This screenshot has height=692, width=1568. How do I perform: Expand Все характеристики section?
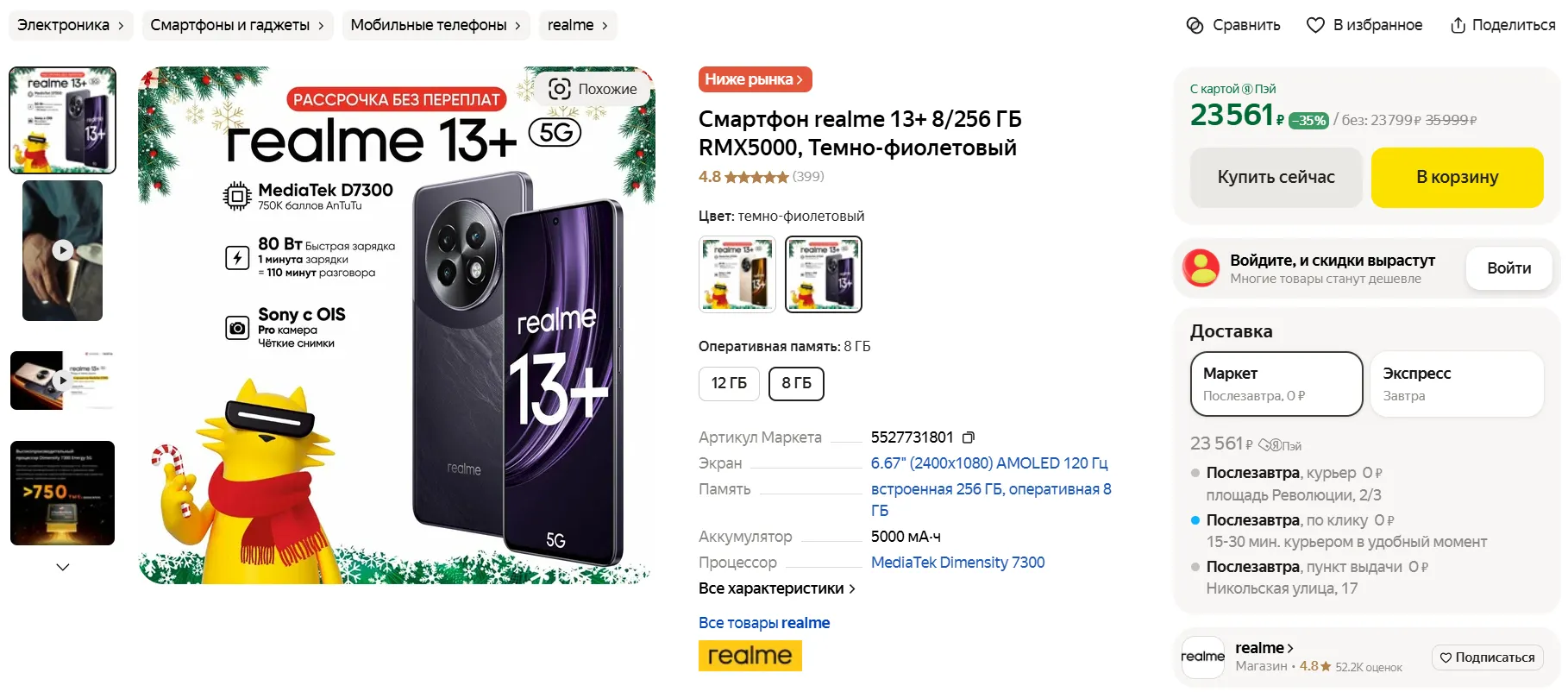776,588
